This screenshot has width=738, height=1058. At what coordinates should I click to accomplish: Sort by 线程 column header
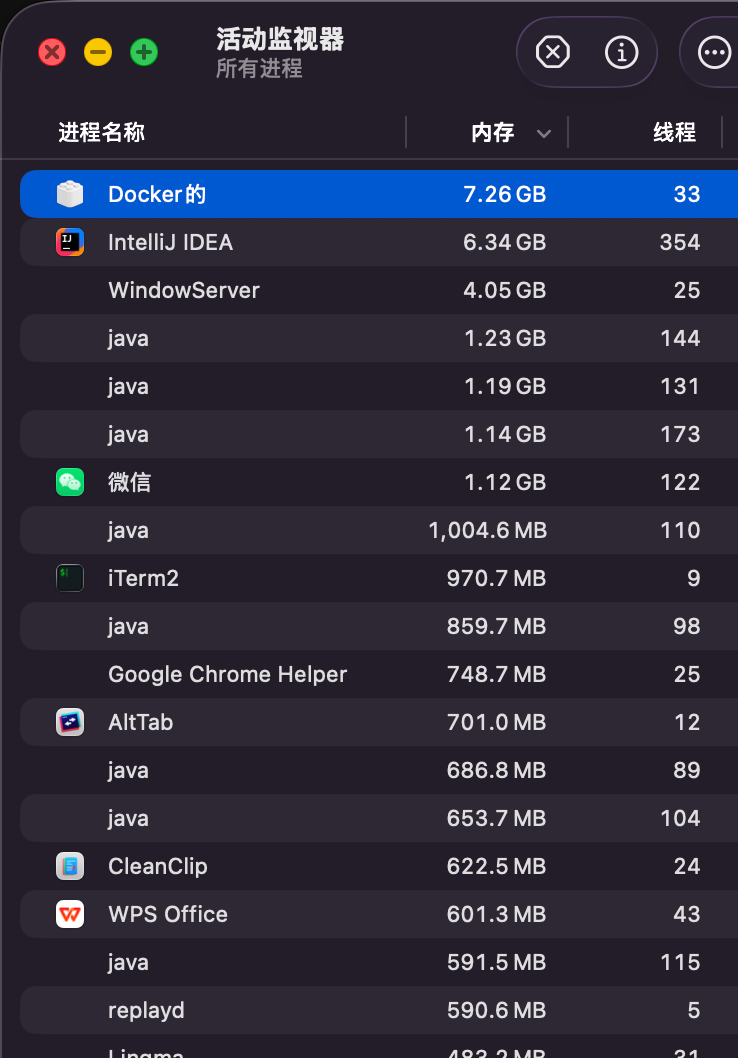[674, 132]
